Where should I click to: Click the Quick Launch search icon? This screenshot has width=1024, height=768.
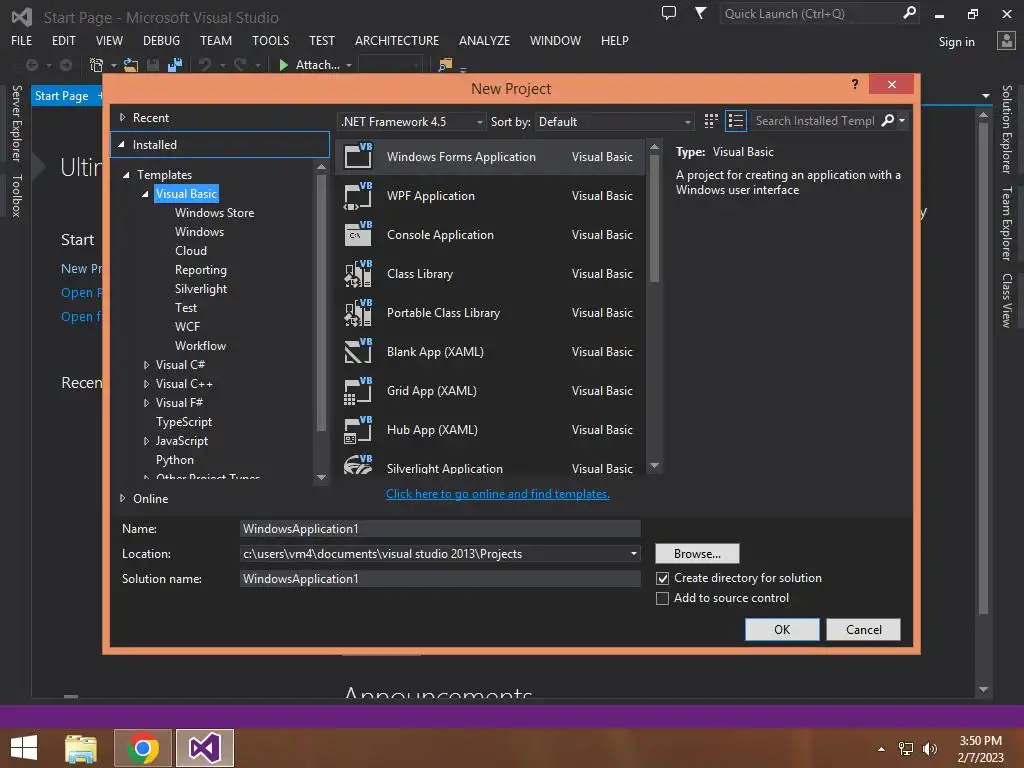(909, 13)
